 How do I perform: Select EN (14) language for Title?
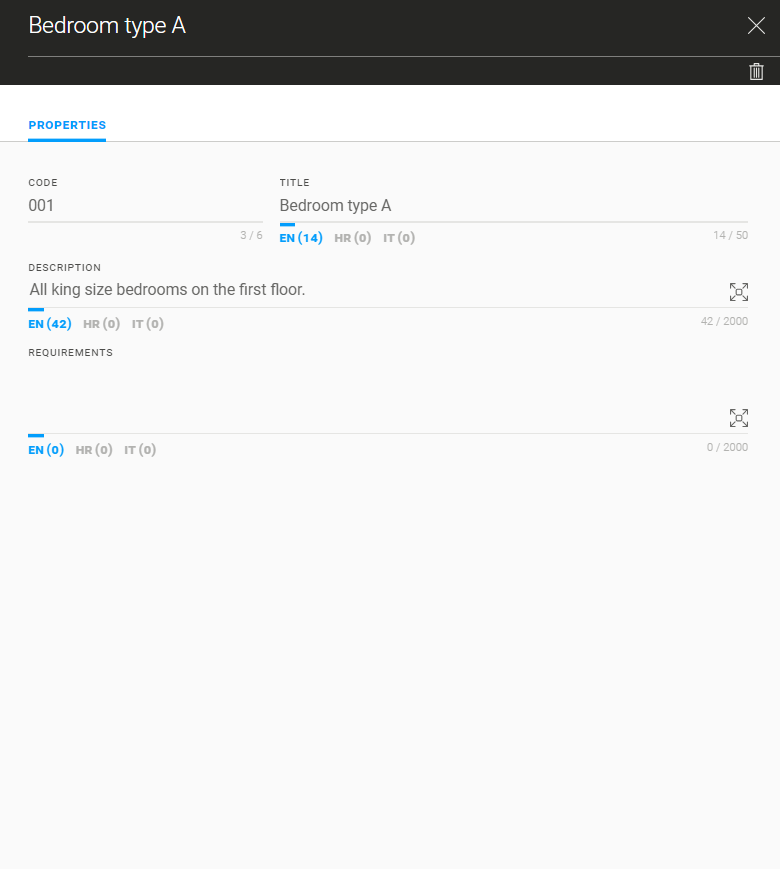(301, 238)
